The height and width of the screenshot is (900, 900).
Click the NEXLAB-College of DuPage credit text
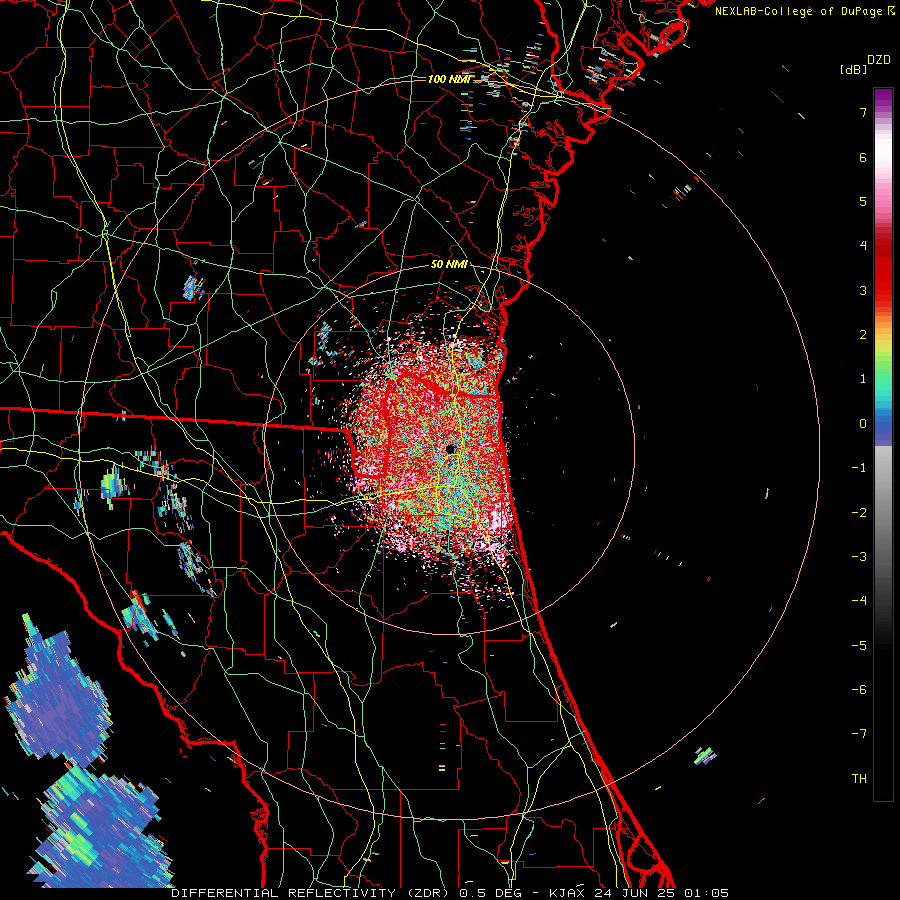(x=799, y=11)
